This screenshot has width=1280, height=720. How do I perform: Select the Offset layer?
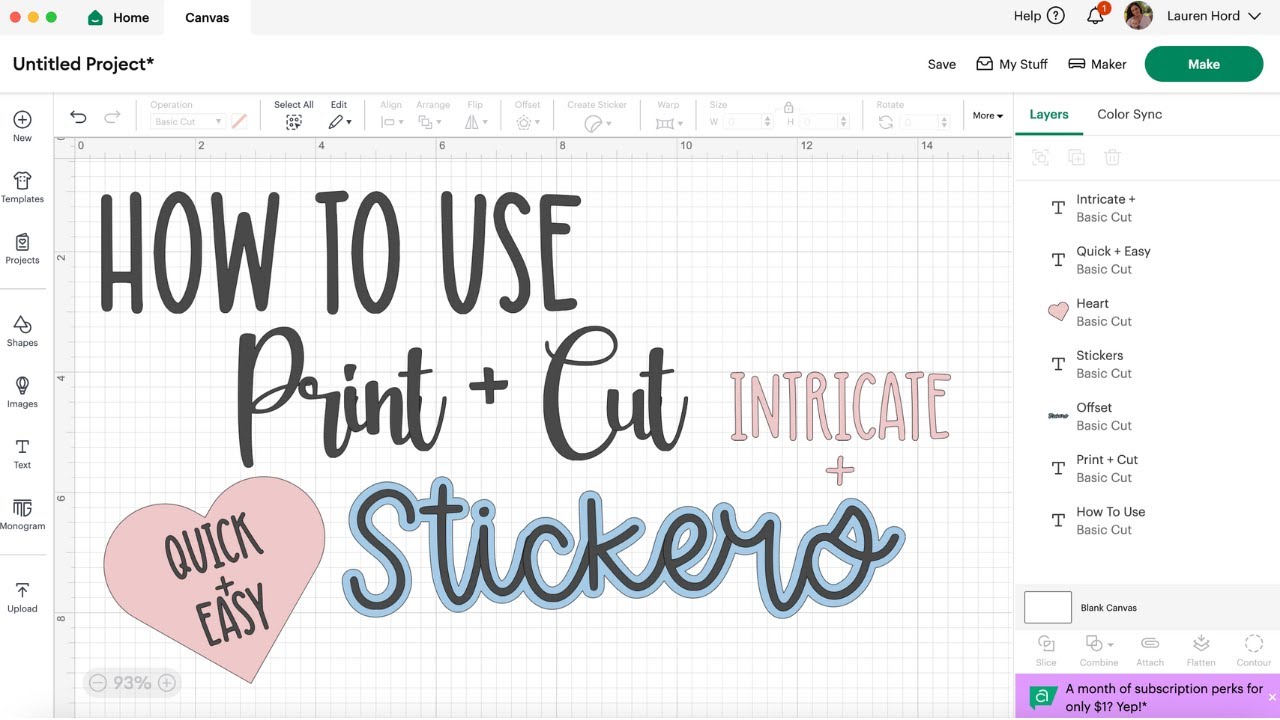1147,416
